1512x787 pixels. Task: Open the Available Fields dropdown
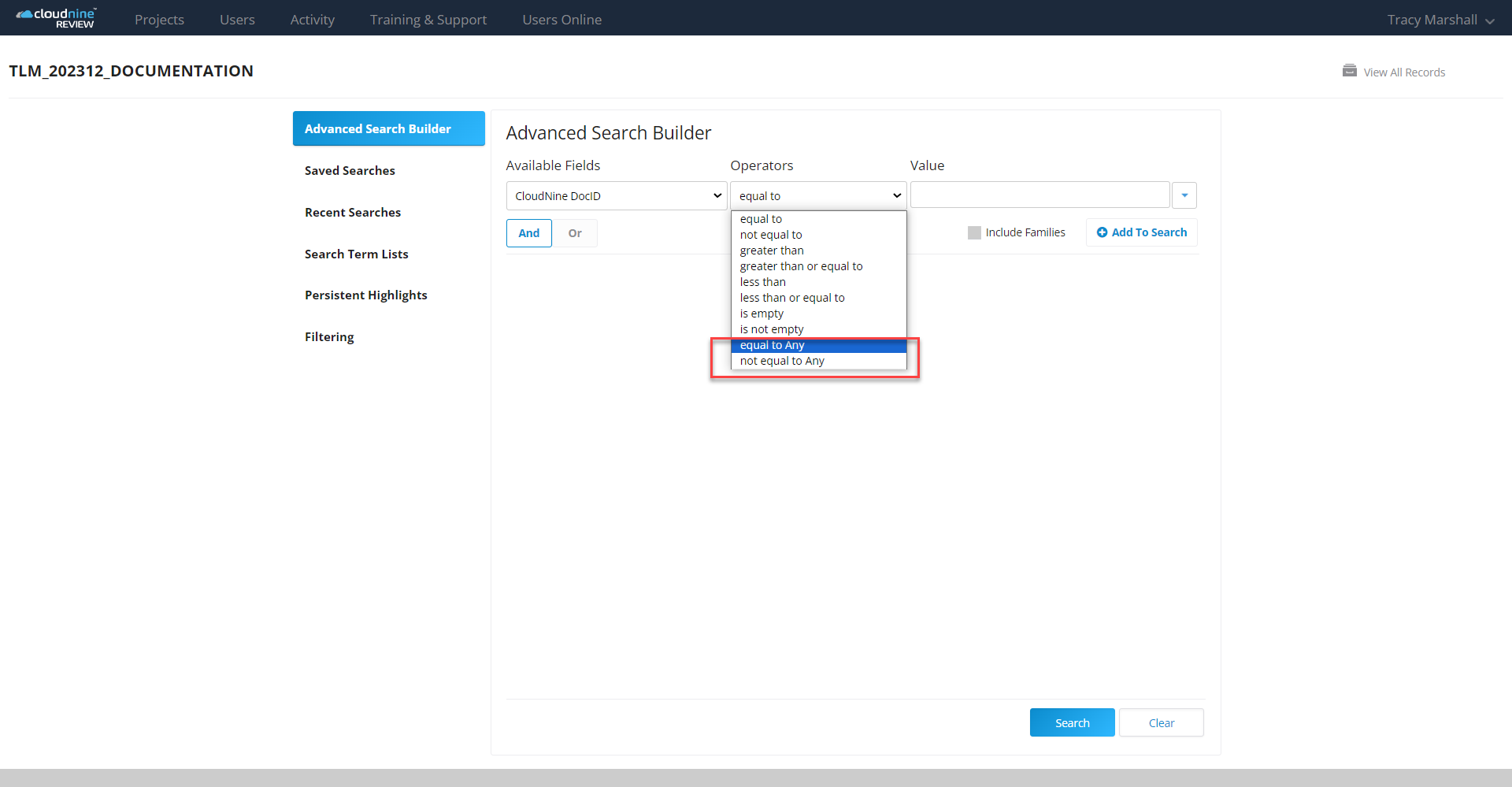(617, 196)
